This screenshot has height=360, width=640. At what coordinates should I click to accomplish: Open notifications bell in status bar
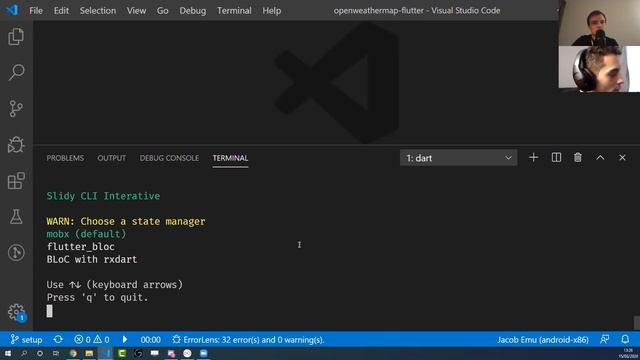tap(625, 339)
